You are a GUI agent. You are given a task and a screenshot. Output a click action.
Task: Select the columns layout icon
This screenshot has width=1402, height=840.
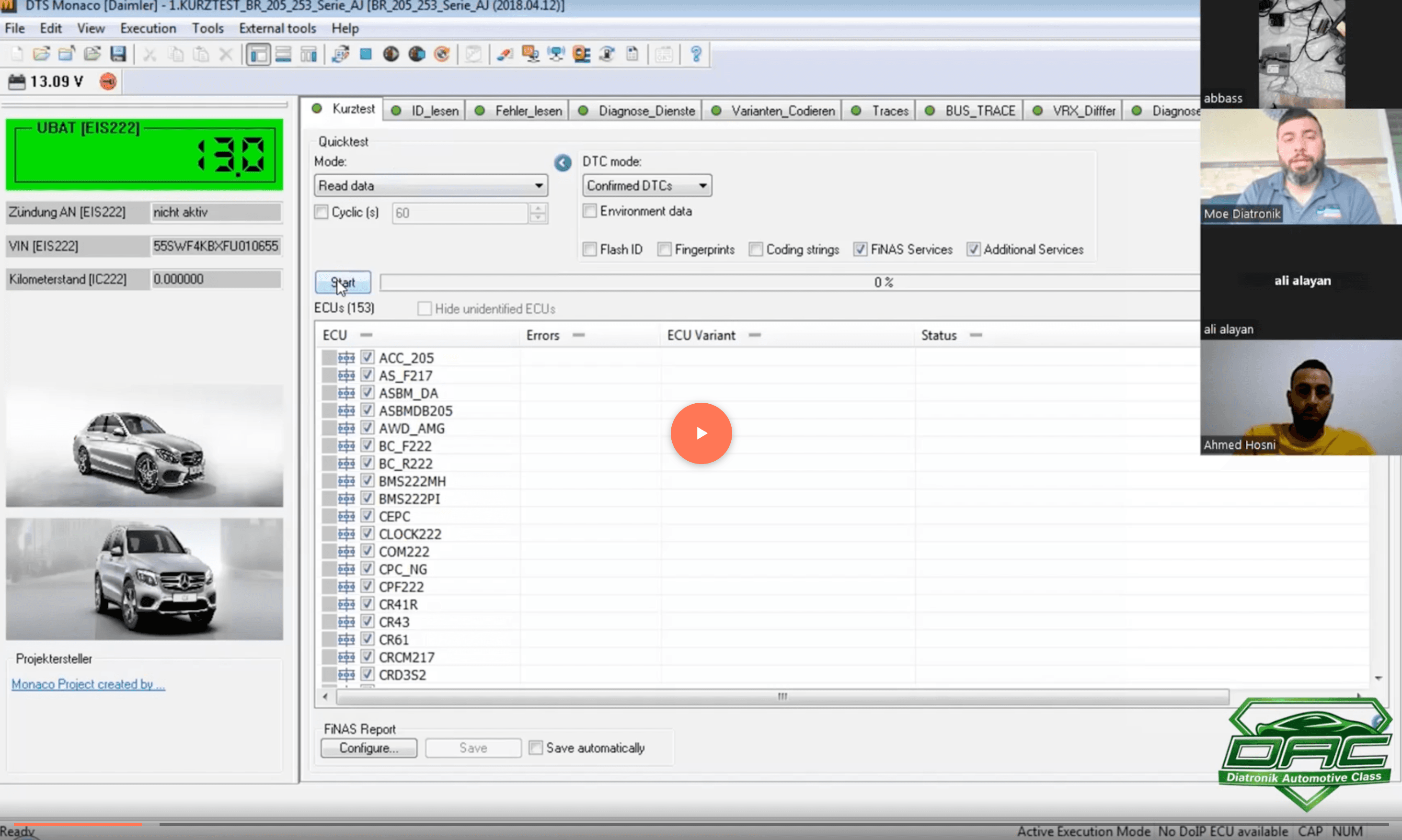[309, 54]
